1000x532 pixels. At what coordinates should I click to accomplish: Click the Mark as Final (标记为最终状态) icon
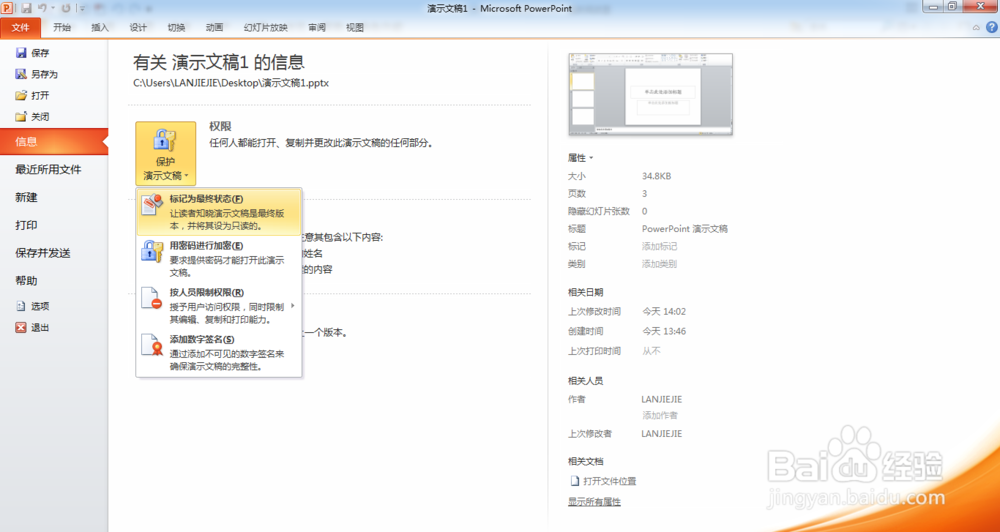(x=152, y=205)
